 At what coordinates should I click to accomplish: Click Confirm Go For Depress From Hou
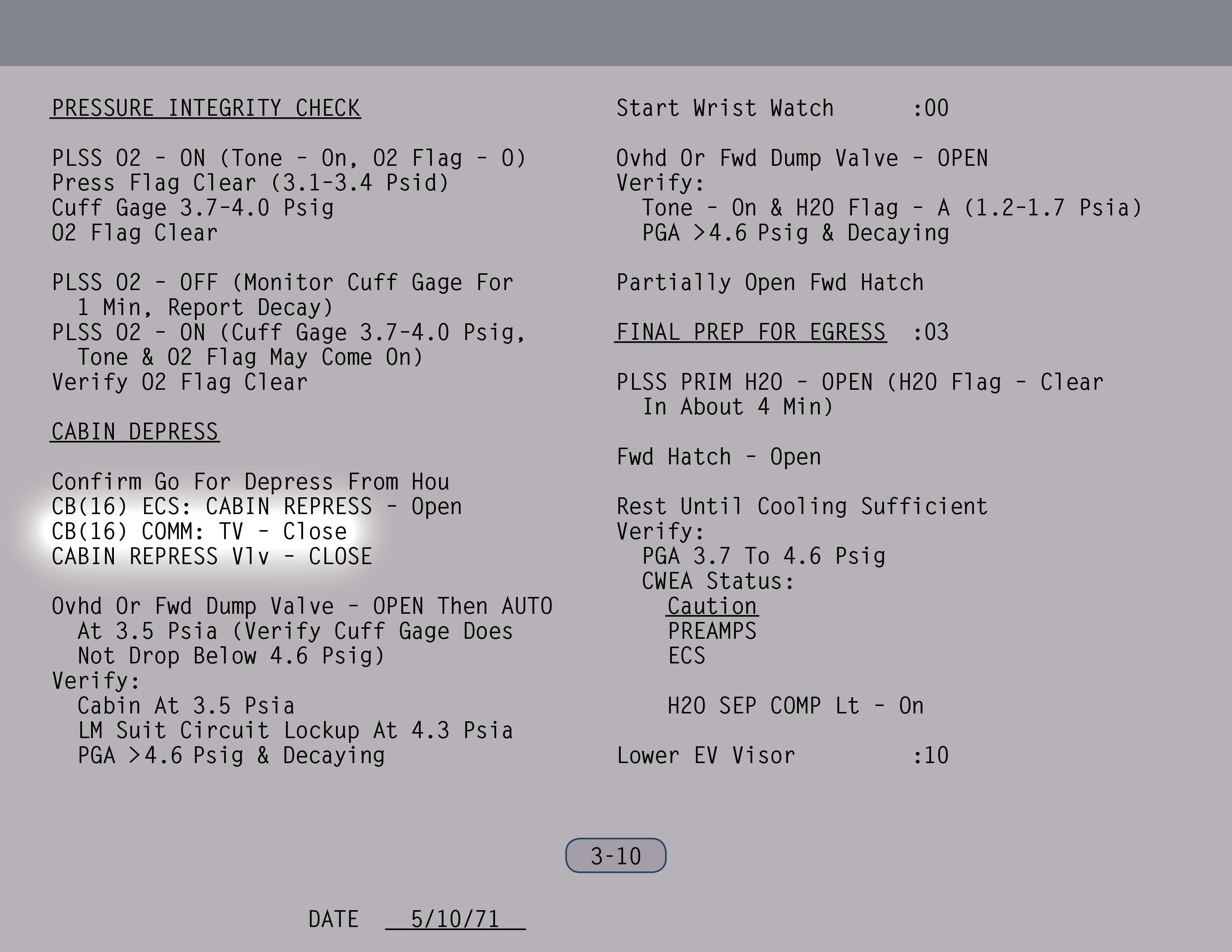(x=251, y=482)
